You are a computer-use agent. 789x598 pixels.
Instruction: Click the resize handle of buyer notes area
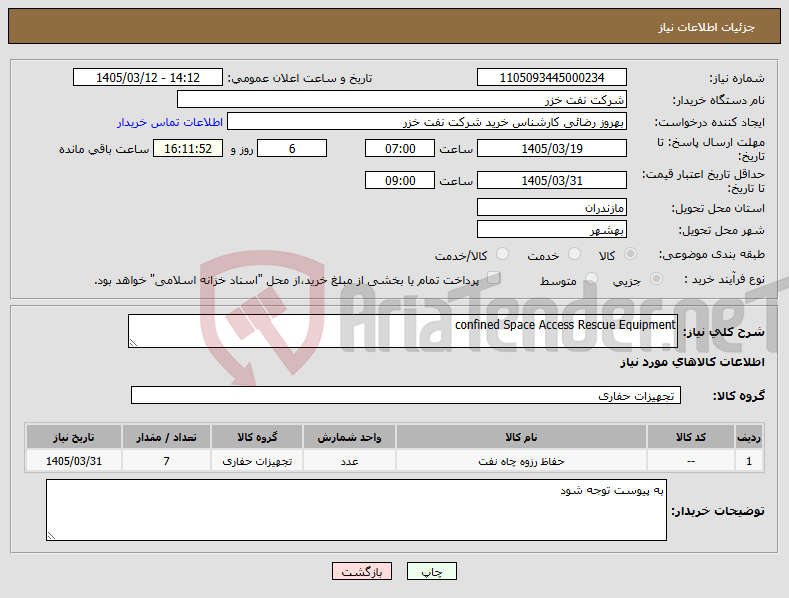coord(51,536)
